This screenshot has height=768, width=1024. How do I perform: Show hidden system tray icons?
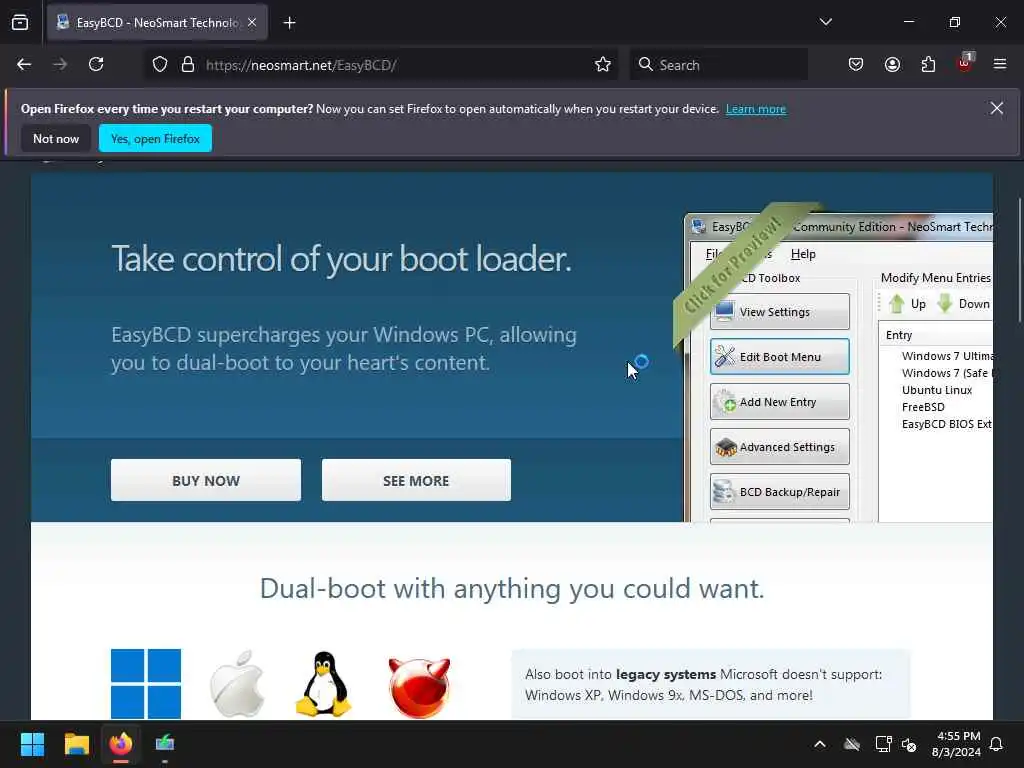point(820,744)
